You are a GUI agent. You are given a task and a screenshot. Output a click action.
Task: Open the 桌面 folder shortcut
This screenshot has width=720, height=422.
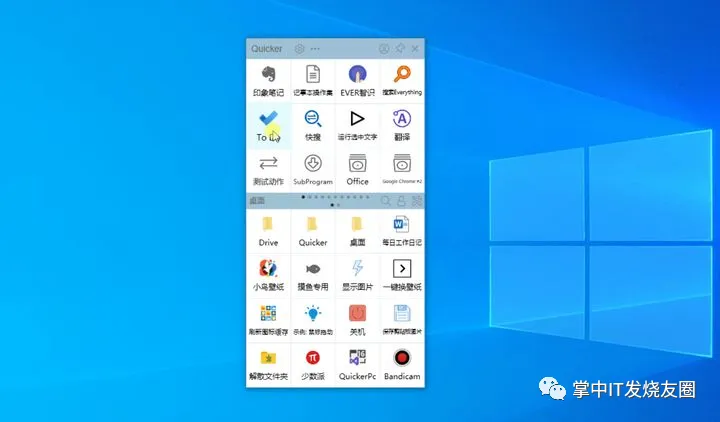click(357, 231)
